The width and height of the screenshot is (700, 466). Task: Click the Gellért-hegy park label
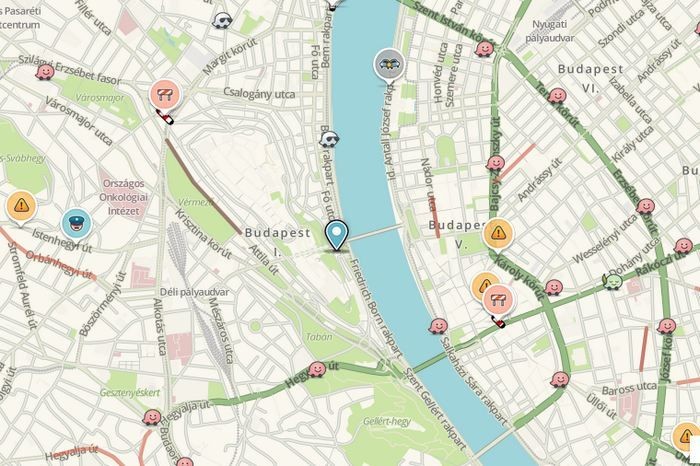[387, 421]
